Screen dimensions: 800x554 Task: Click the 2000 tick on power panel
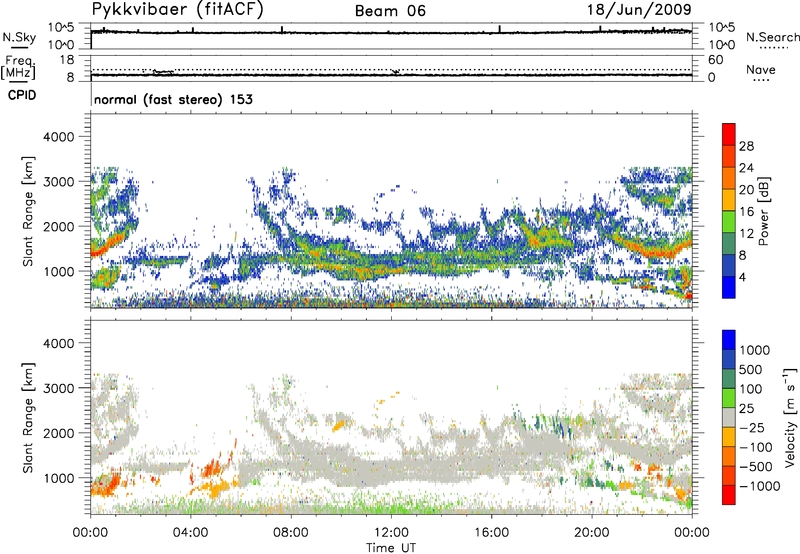(58, 226)
